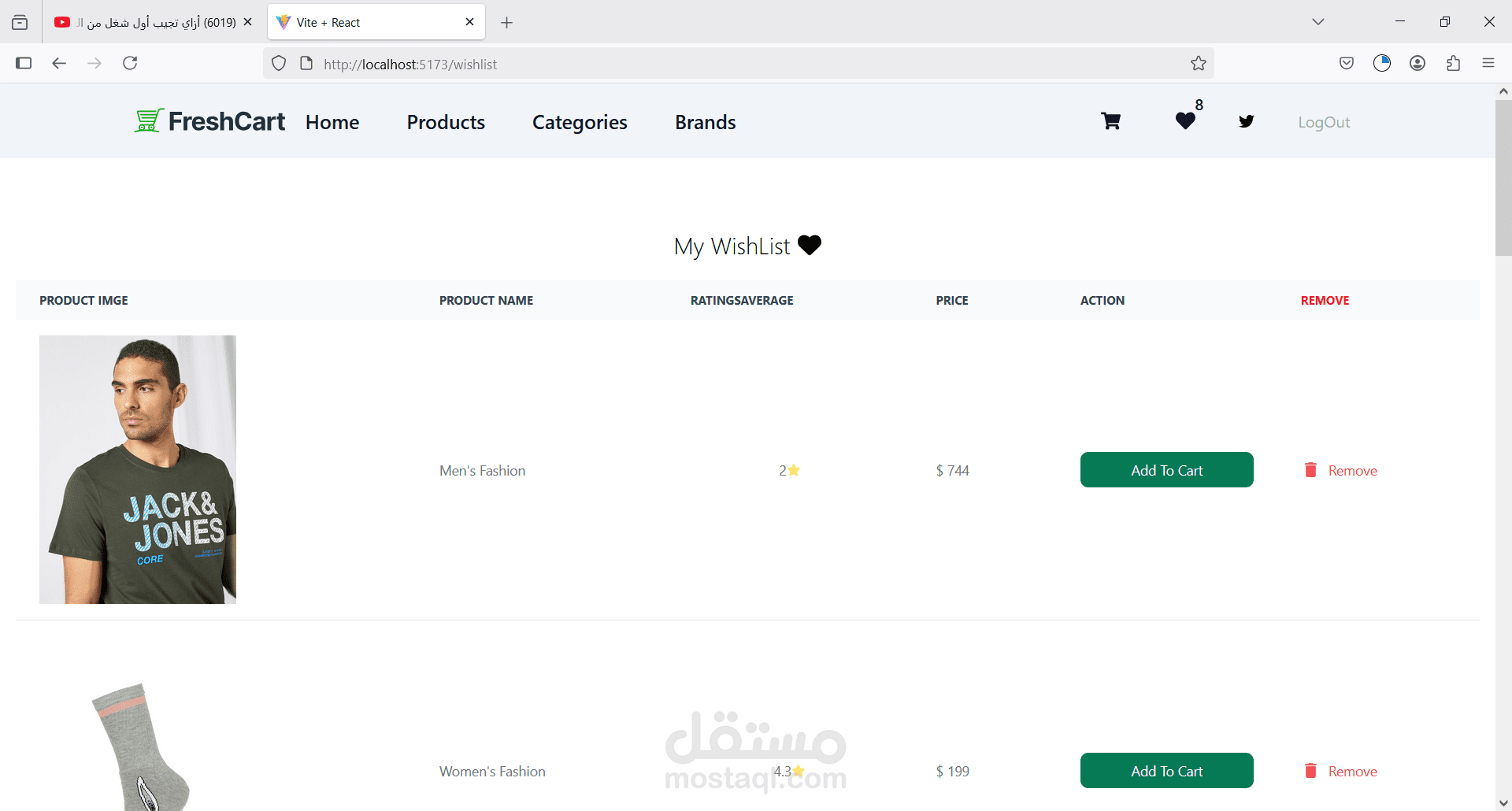Click the PRICE column header
The width and height of the screenshot is (1512, 811).
pyautogui.click(x=952, y=301)
